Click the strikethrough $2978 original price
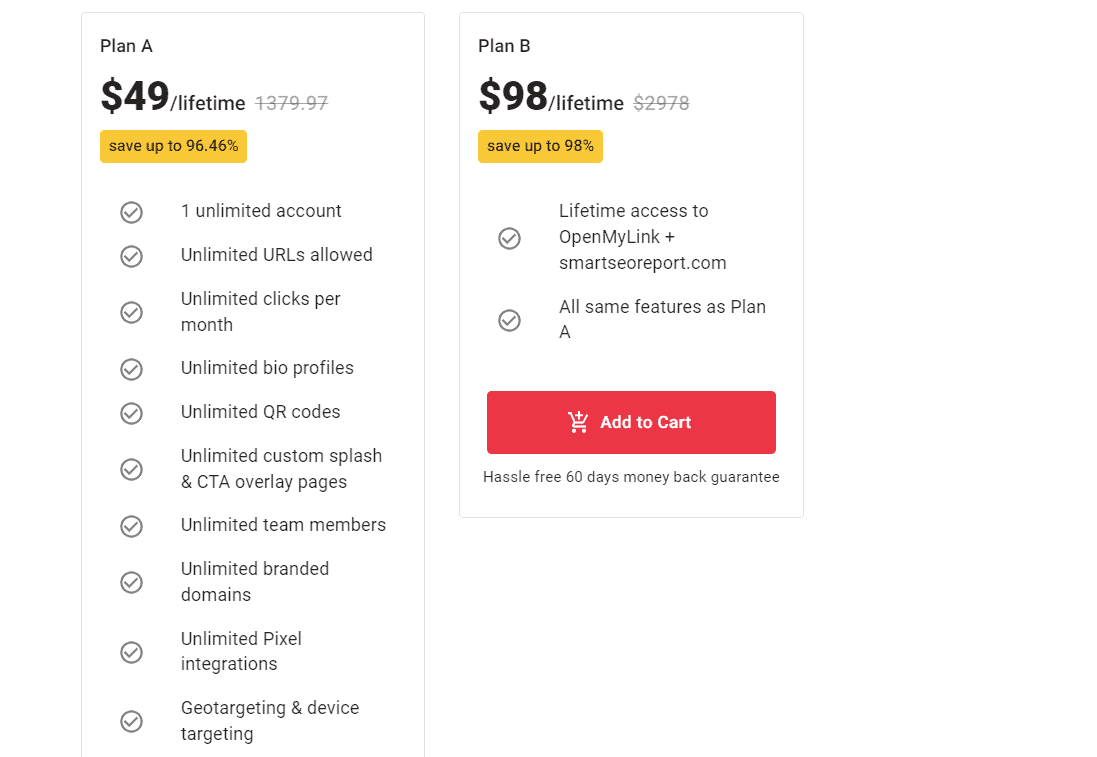 (661, 102)
